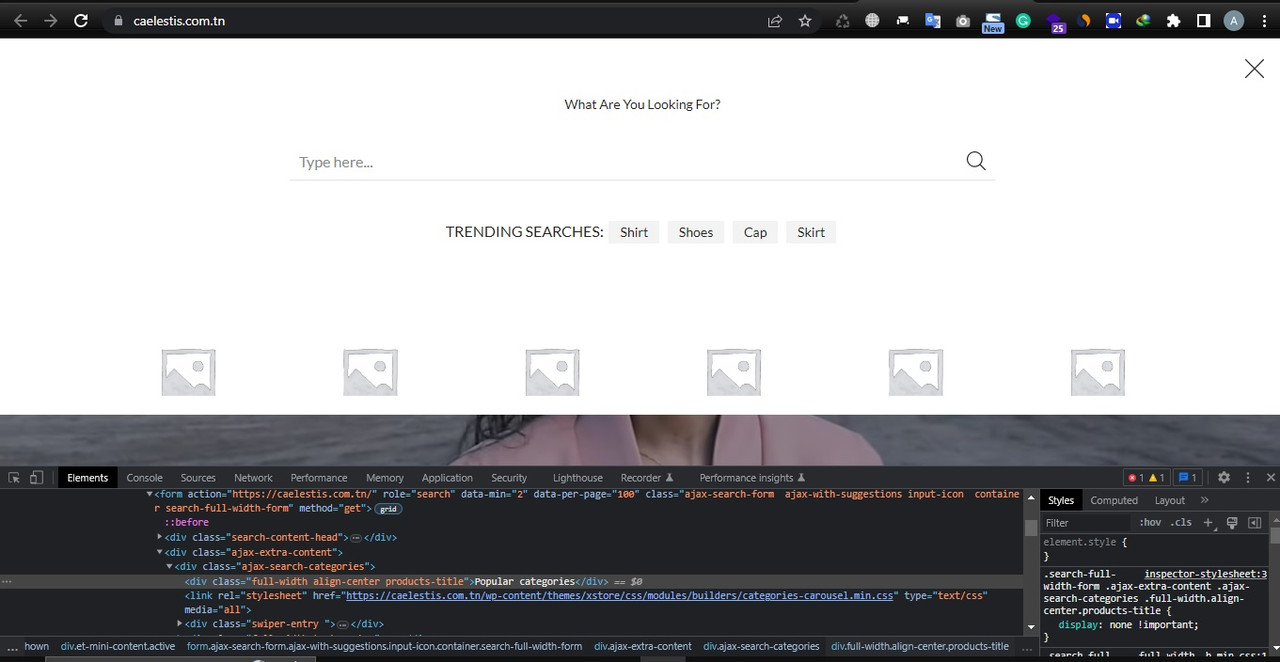The image size is (1280, 662).
Task: Collapse the ajax-search-categories div
Action: pyautogui.click(x=170, y=566)
